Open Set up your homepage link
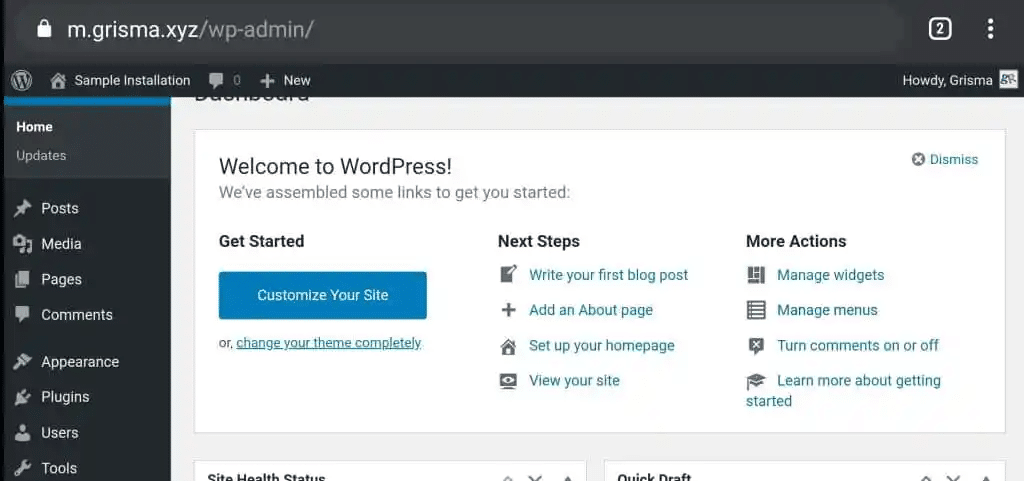The width and height of the screenshot is (1024, 481). tap(601, 345)
